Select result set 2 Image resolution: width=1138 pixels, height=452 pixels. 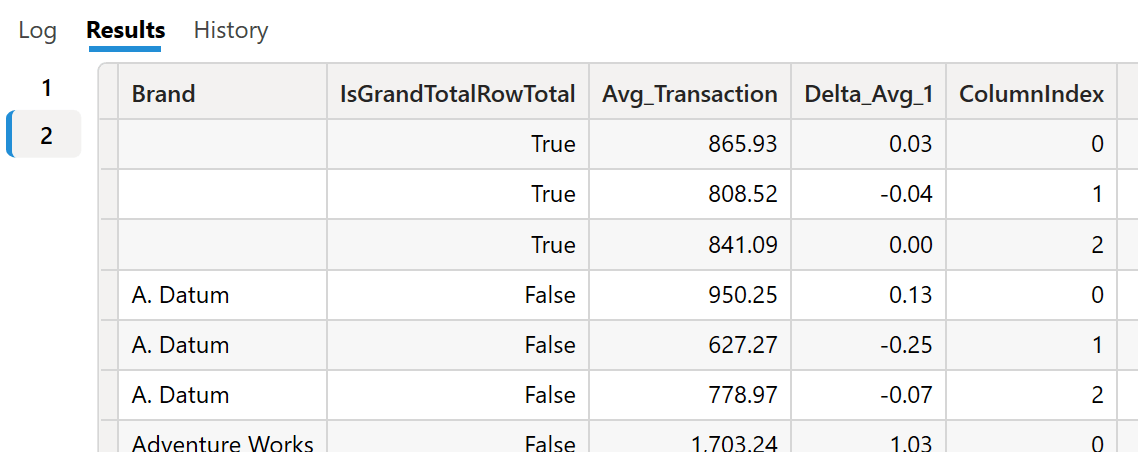46,135
